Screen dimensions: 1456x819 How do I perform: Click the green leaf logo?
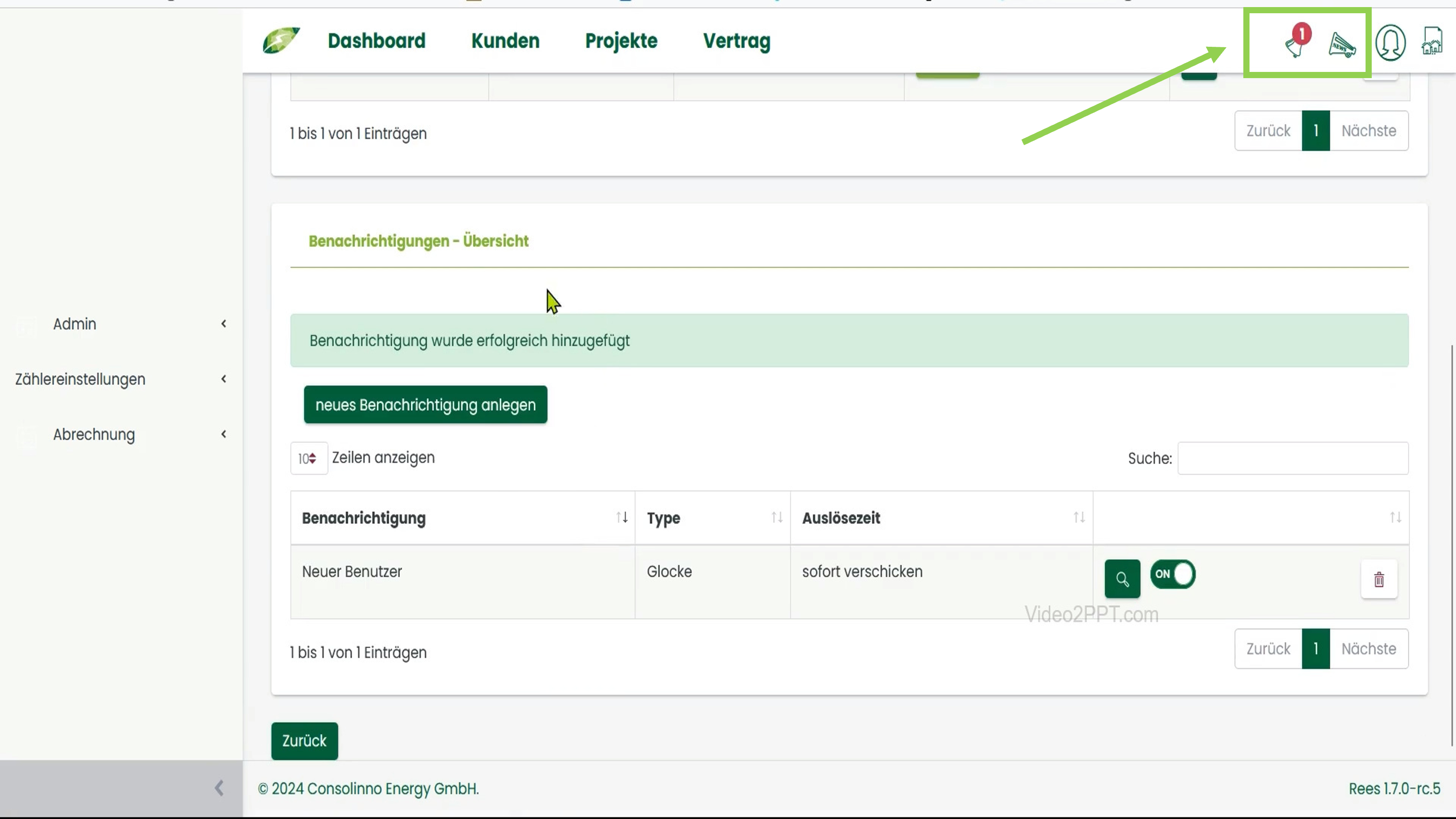281,41
